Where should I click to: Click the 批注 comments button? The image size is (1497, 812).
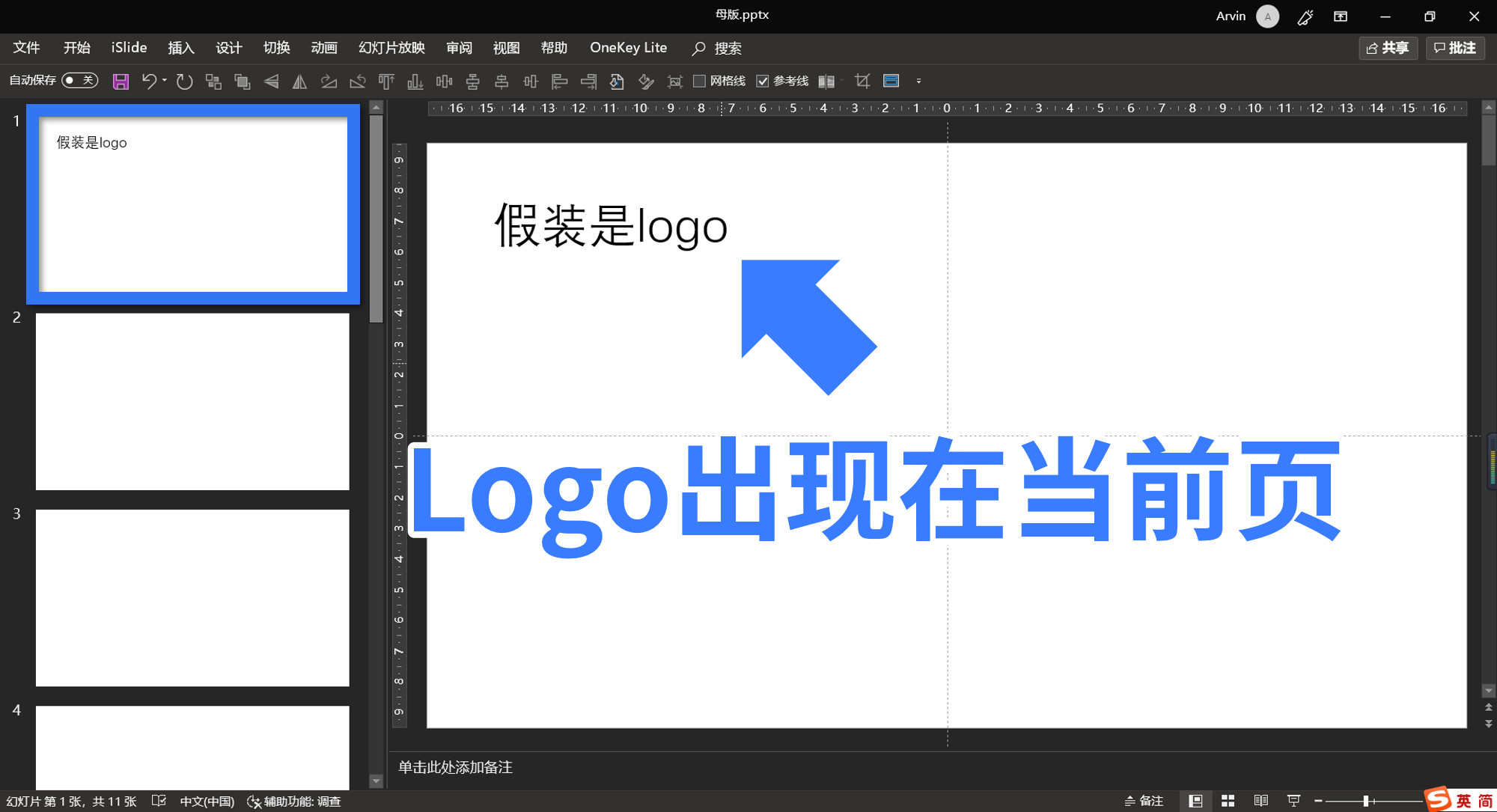(1455, 48)
